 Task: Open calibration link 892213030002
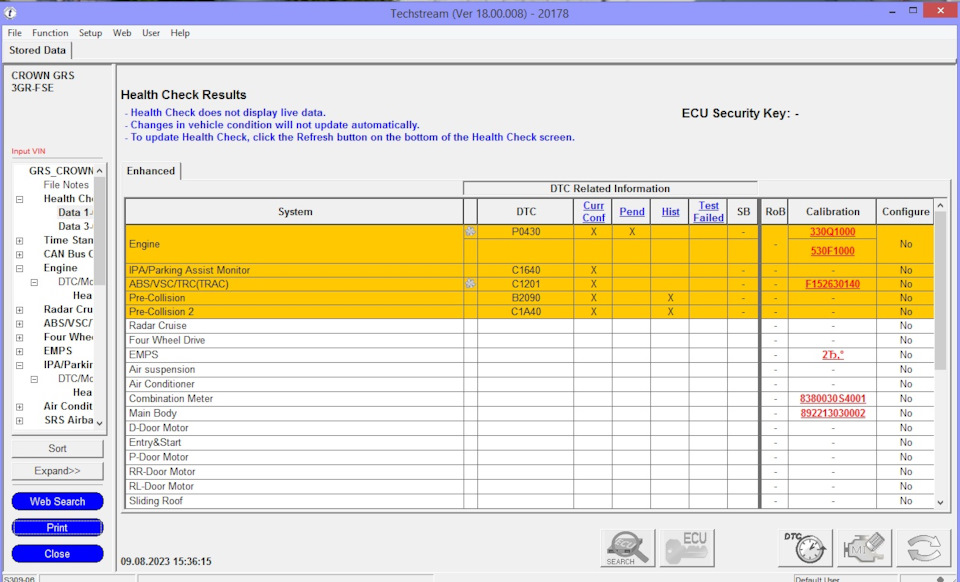pos(833,413)
